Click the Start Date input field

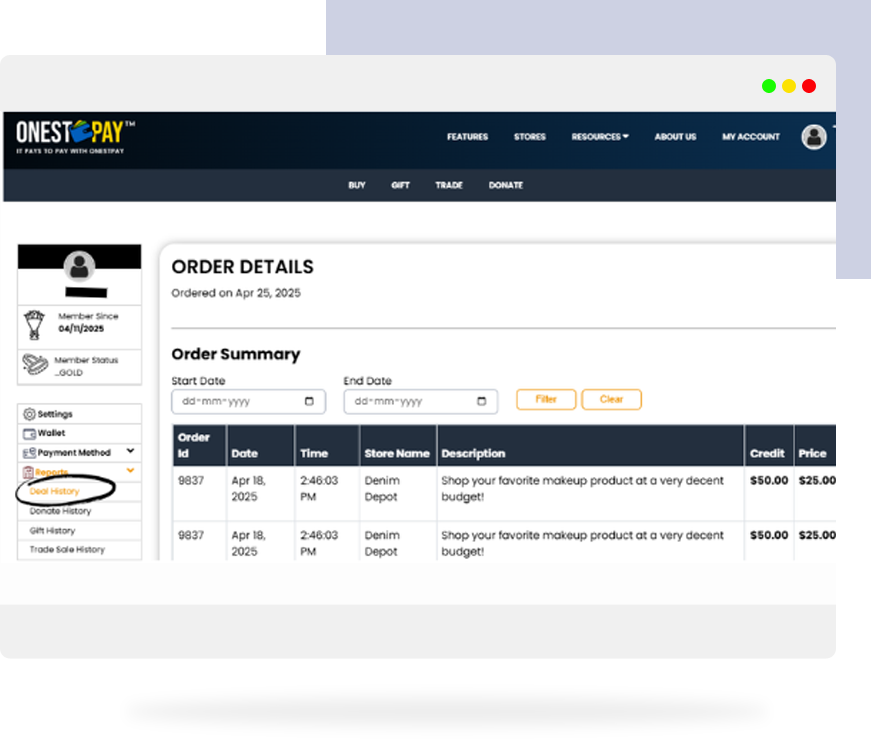(235, 402)
